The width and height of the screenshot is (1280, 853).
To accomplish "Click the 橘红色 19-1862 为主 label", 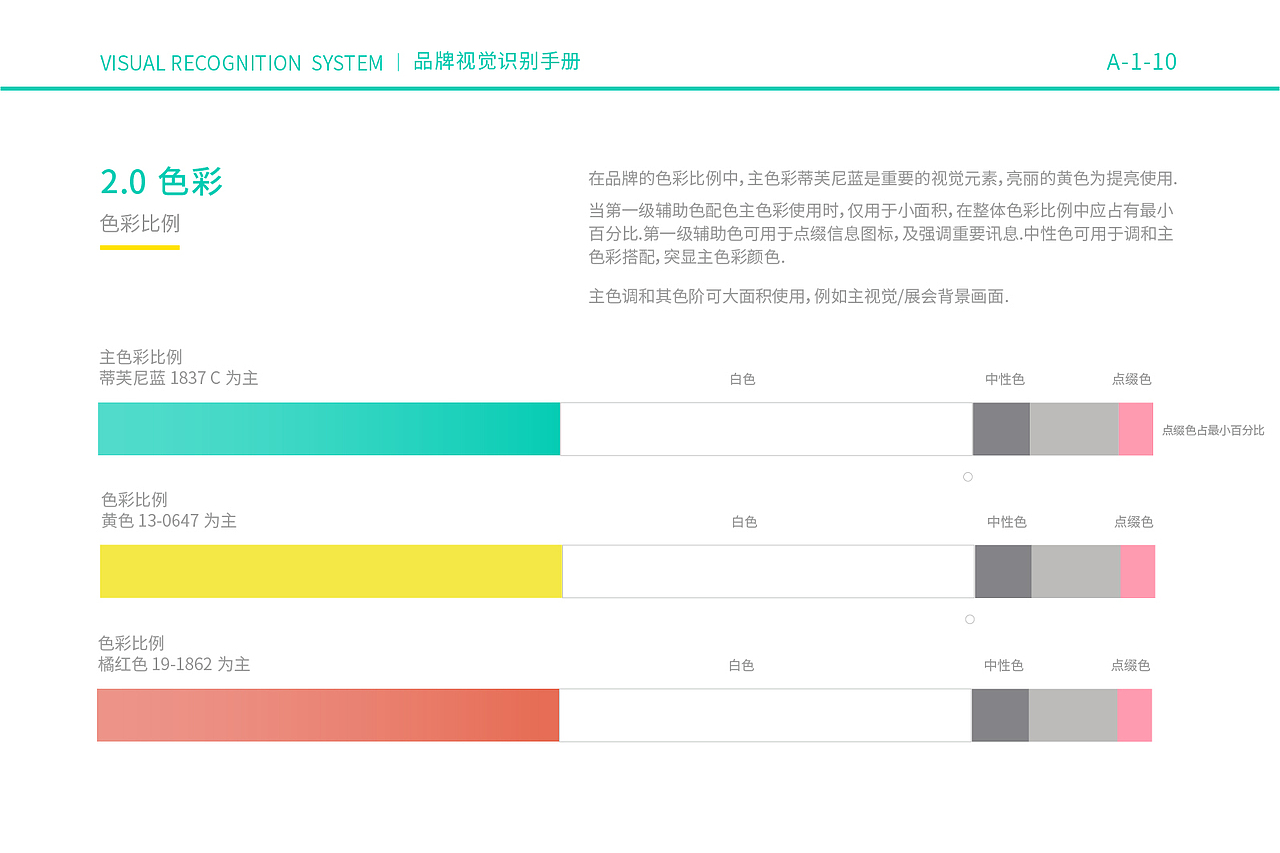I will pyautogui.click(x=174, y=664).
